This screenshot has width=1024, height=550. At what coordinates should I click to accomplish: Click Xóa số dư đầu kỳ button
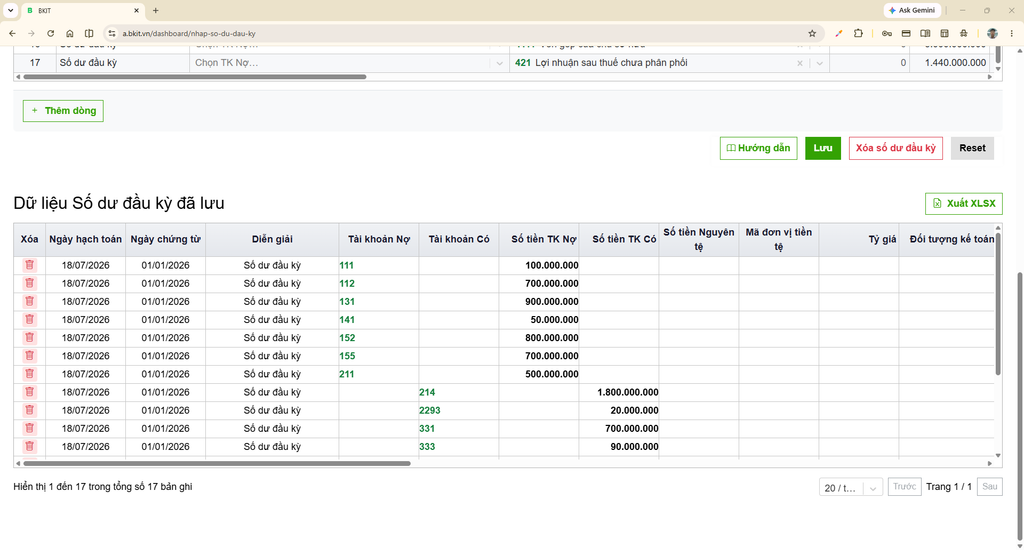[895, 148]
